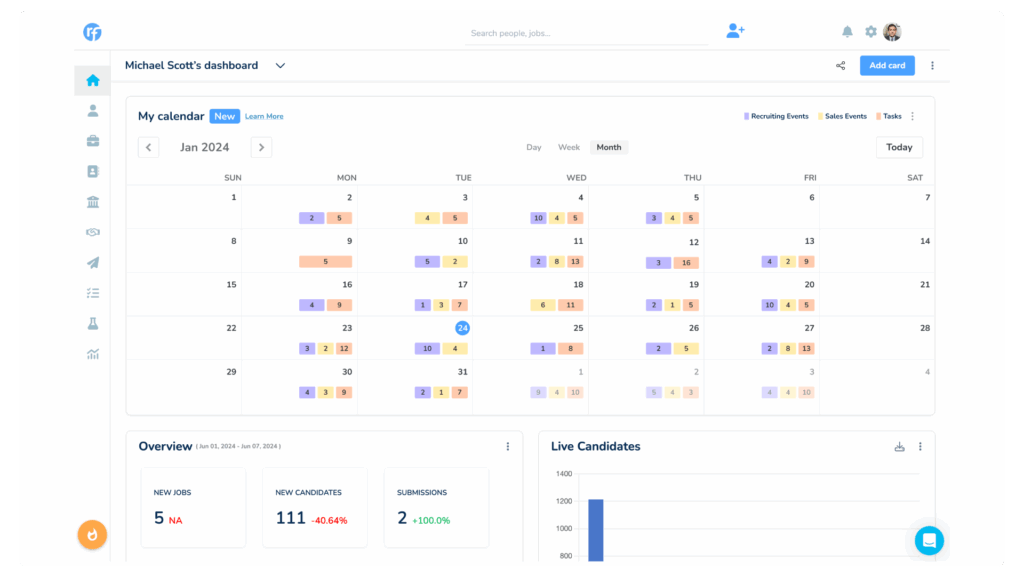Click the add-person icon near the search bar
This screenshot has height=576, width=1024.
(735, 31)
